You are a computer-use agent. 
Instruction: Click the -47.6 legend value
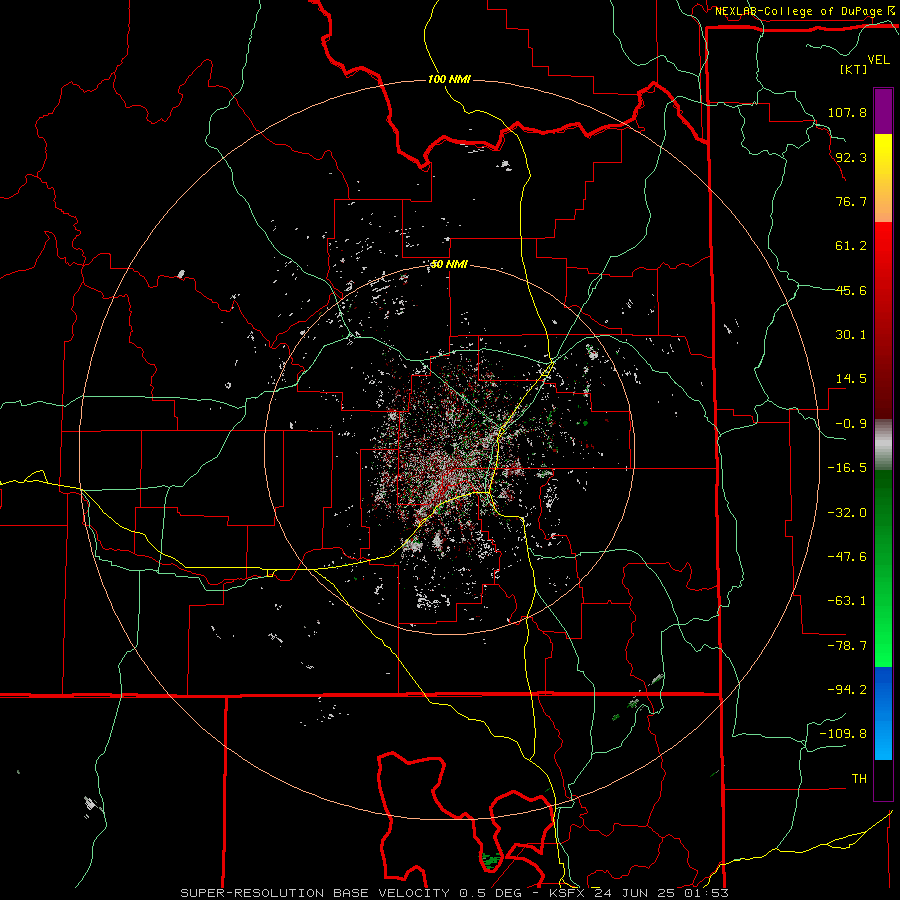[847, 557]
